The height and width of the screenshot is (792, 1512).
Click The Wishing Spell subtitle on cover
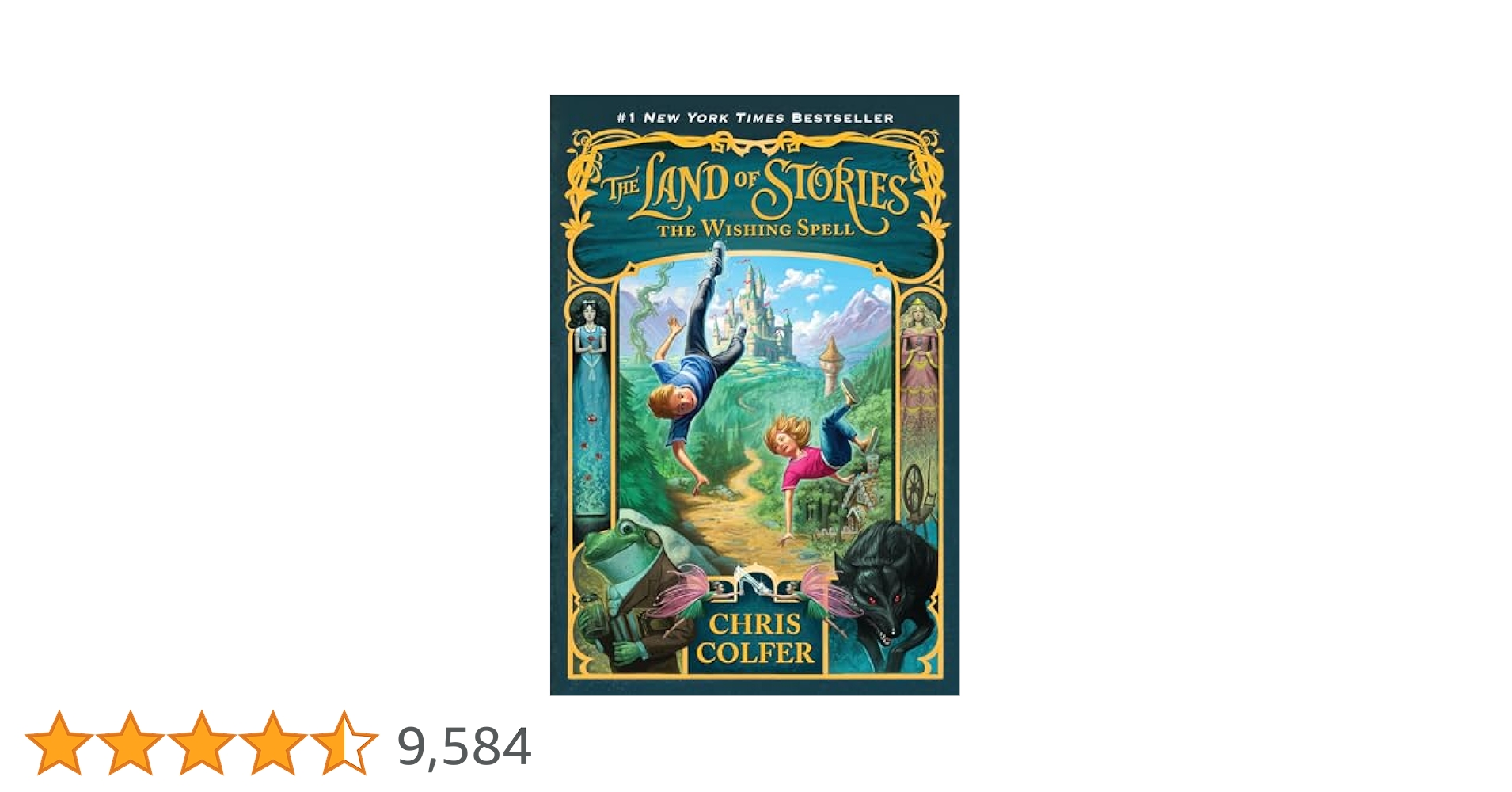tap(755, 229)
